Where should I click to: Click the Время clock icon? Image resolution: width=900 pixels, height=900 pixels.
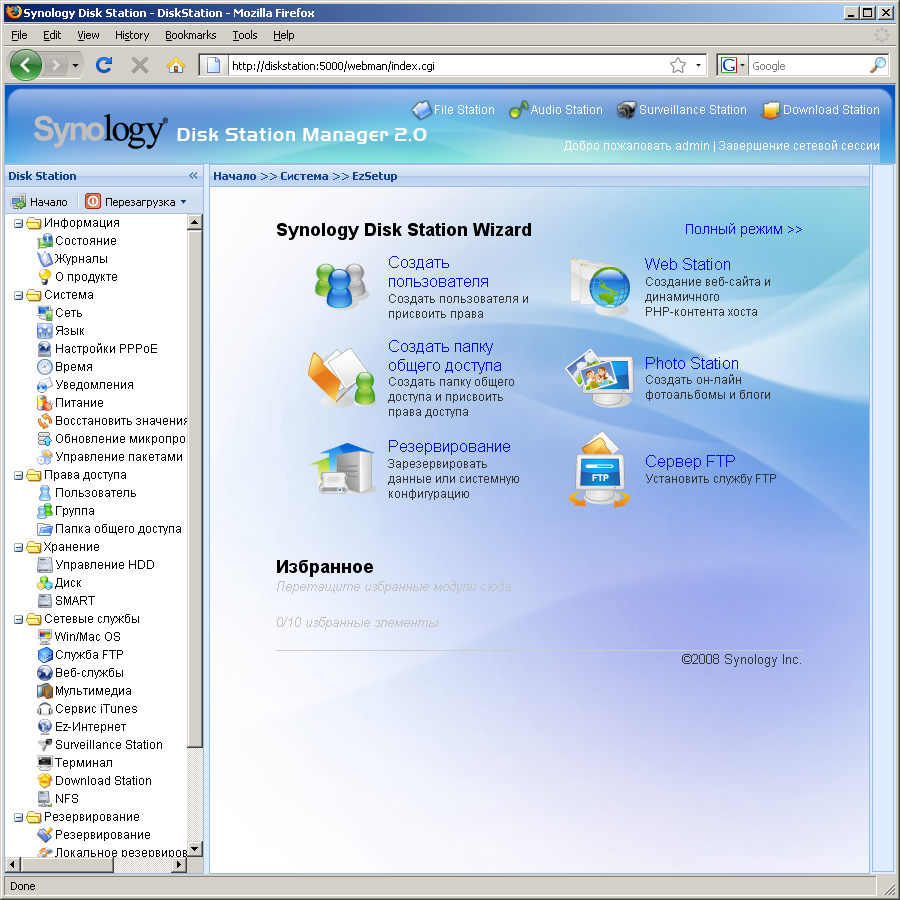tap(45, 367)
